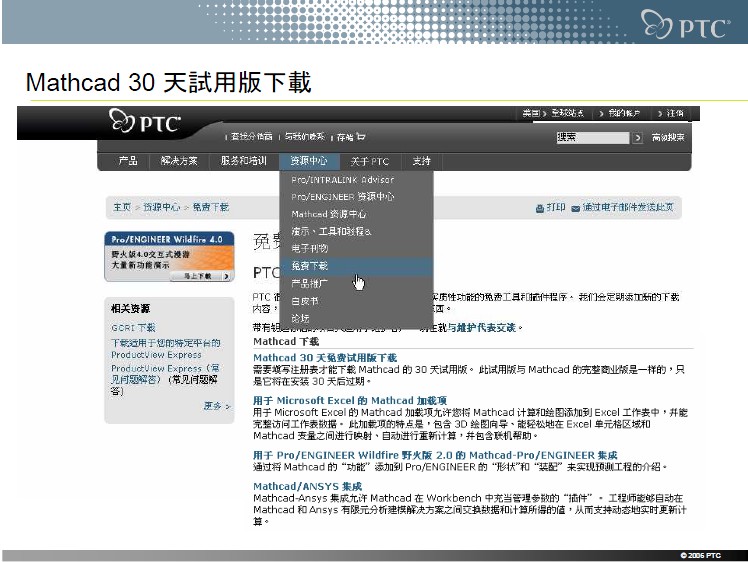Choose Mathcad 资源中心 from the dropdown
748x562 pixels.
click(x=329, y=214)
